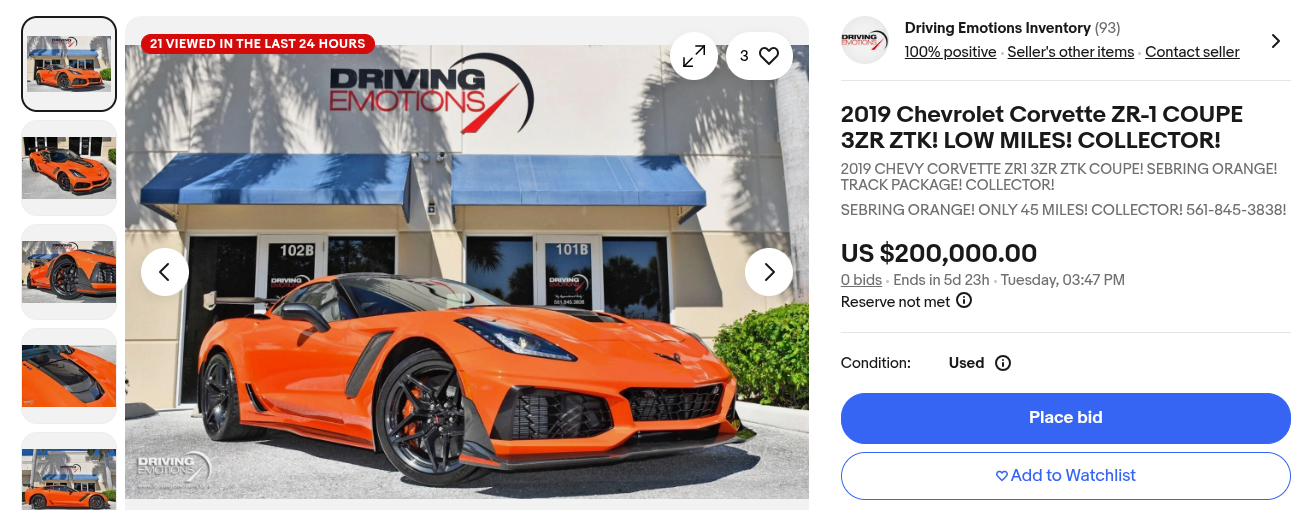Open the 0 bids history link
The width and height of the screenshot is (1311, 510).
[861, 280]
